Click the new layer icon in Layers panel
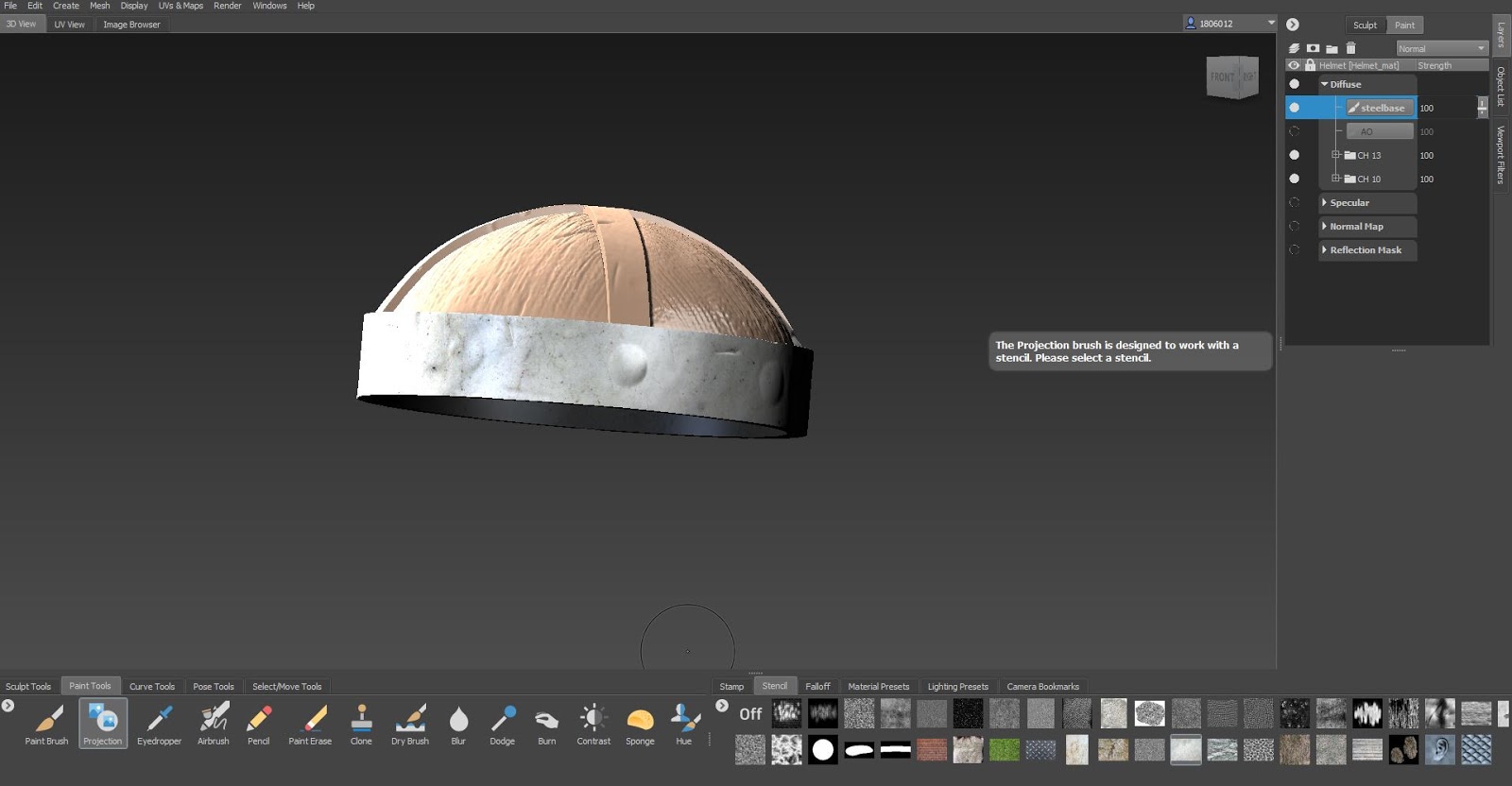This screenshot has width=1512, height=786. coord(1294,48)
